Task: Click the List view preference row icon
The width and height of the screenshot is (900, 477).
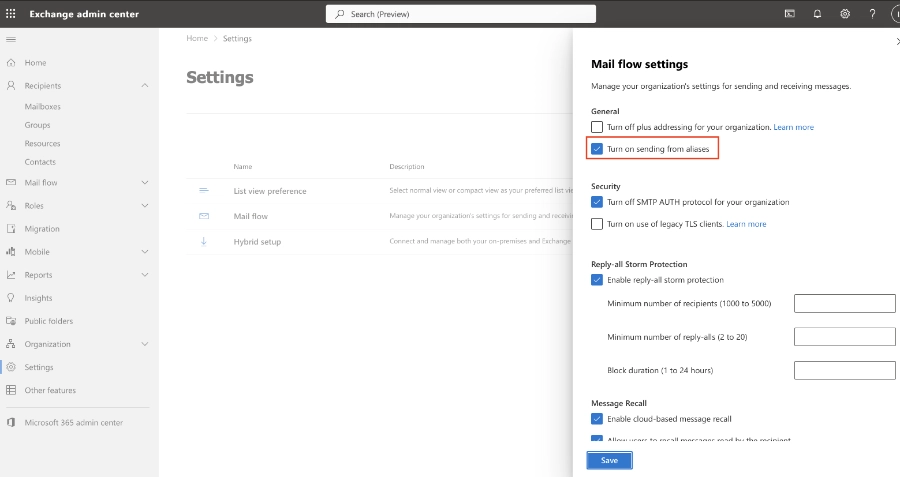Action: click(204, 191)
